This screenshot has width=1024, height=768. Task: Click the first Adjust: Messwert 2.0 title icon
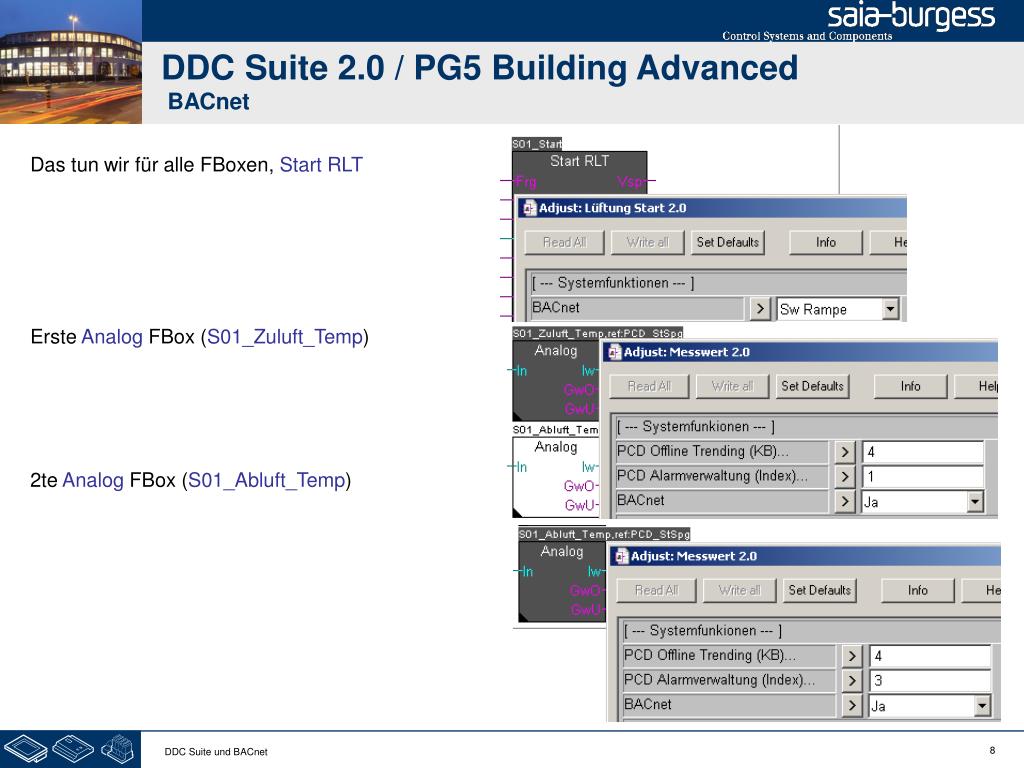(x=615, y=353)
